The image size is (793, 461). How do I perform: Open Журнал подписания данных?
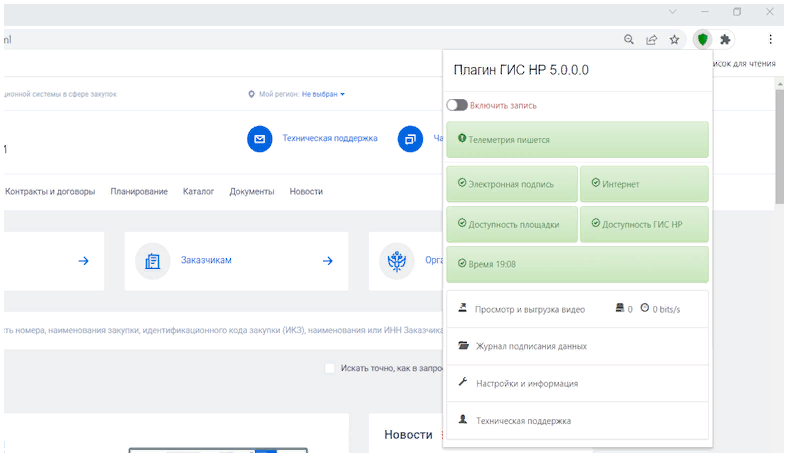[x=530, y=346]
